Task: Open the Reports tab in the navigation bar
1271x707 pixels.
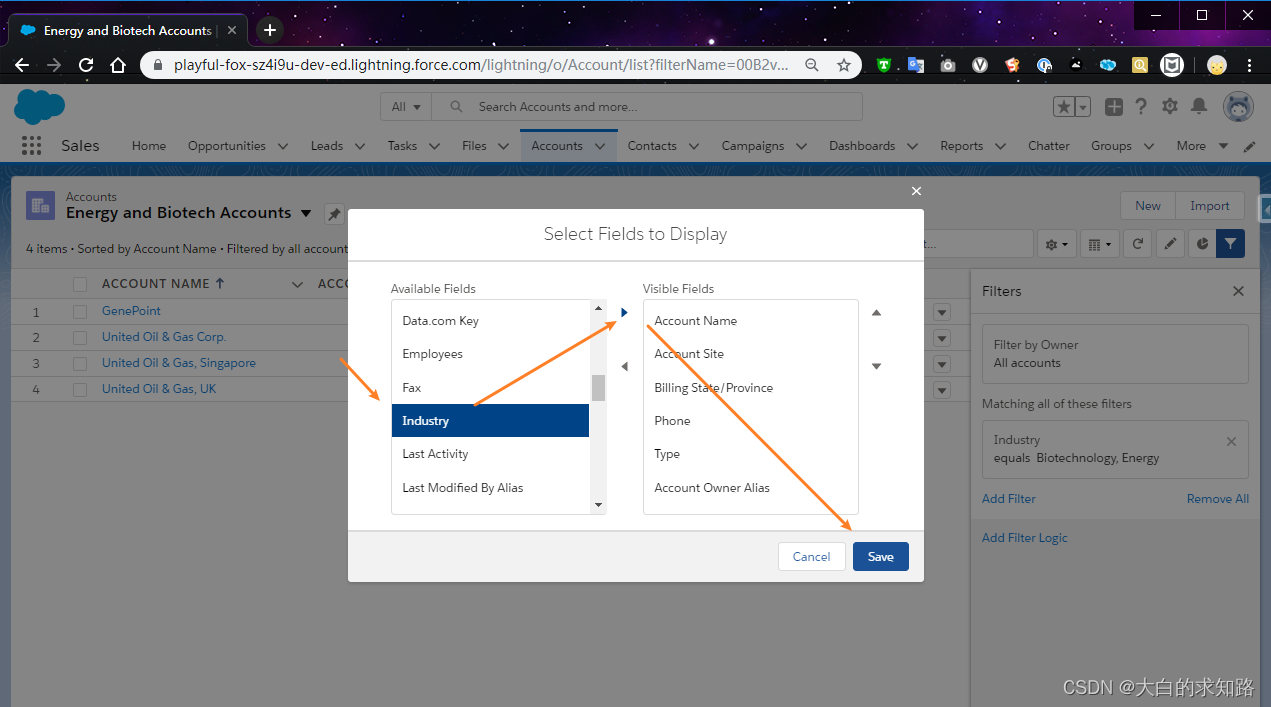Action: pos(961,145)
